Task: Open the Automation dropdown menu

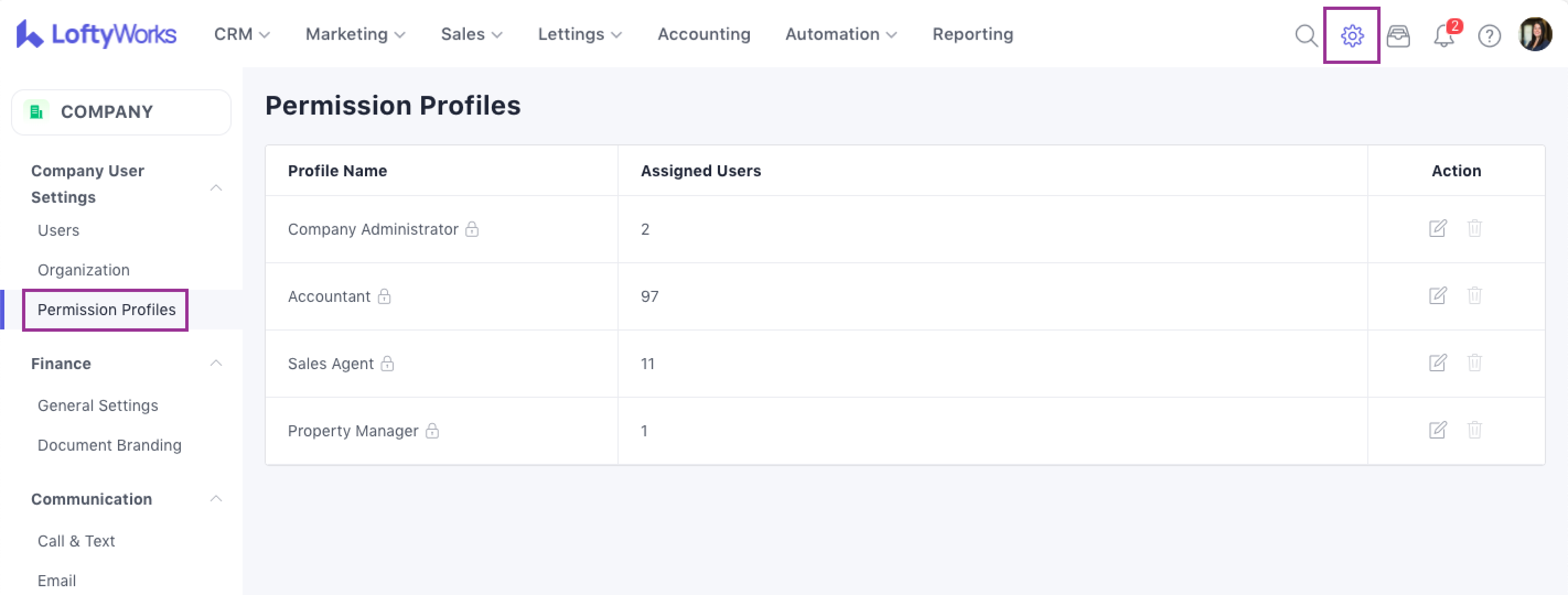Action: point(841,34)
